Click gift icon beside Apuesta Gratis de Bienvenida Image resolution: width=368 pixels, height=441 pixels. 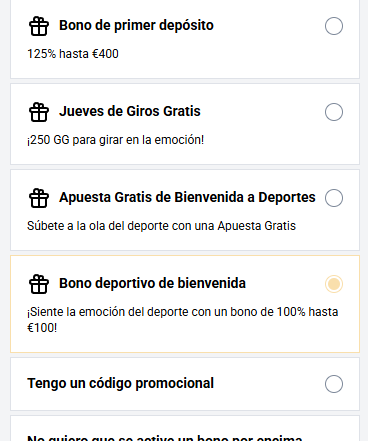coord(39,198)
